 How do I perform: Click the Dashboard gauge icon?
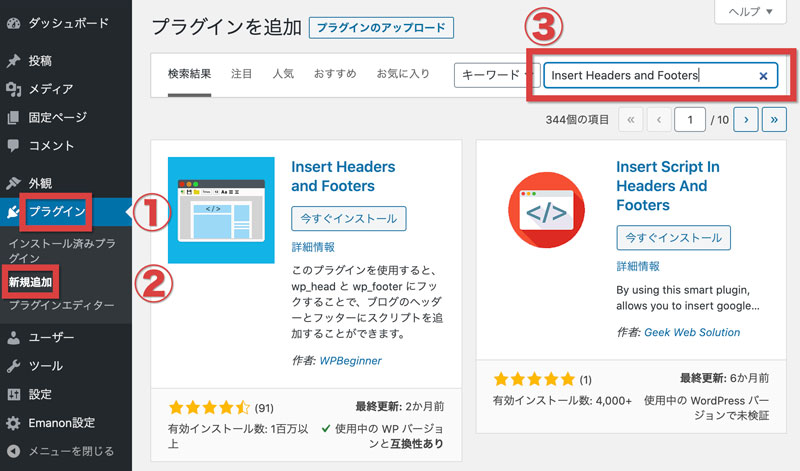[14, 23]
